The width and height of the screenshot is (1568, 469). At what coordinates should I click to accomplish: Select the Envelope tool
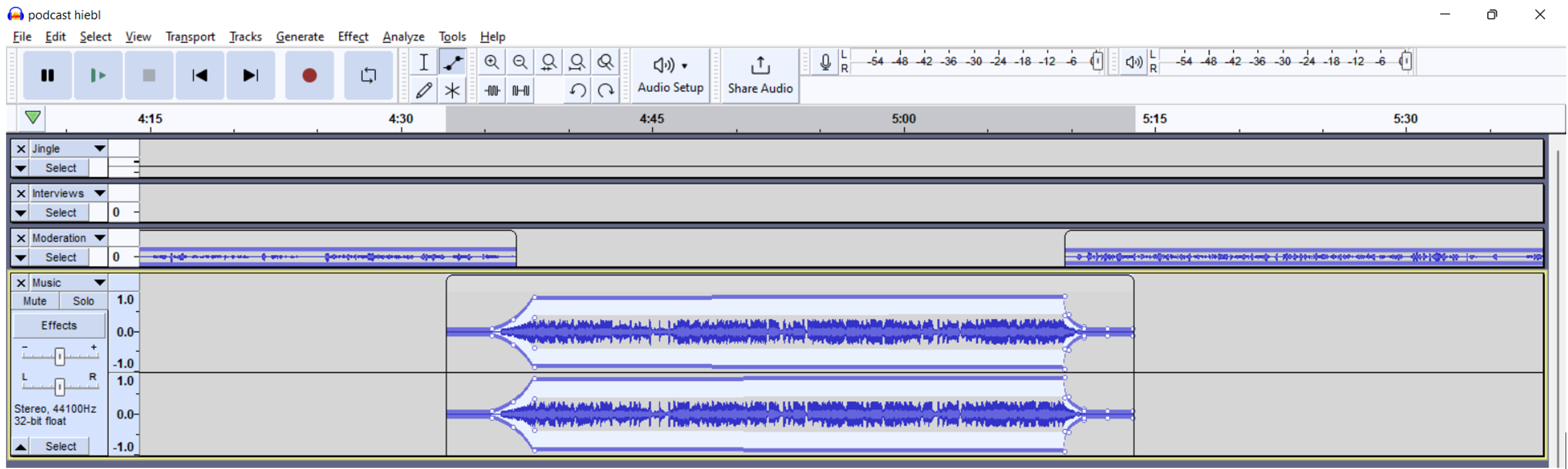tap(452, 62)
